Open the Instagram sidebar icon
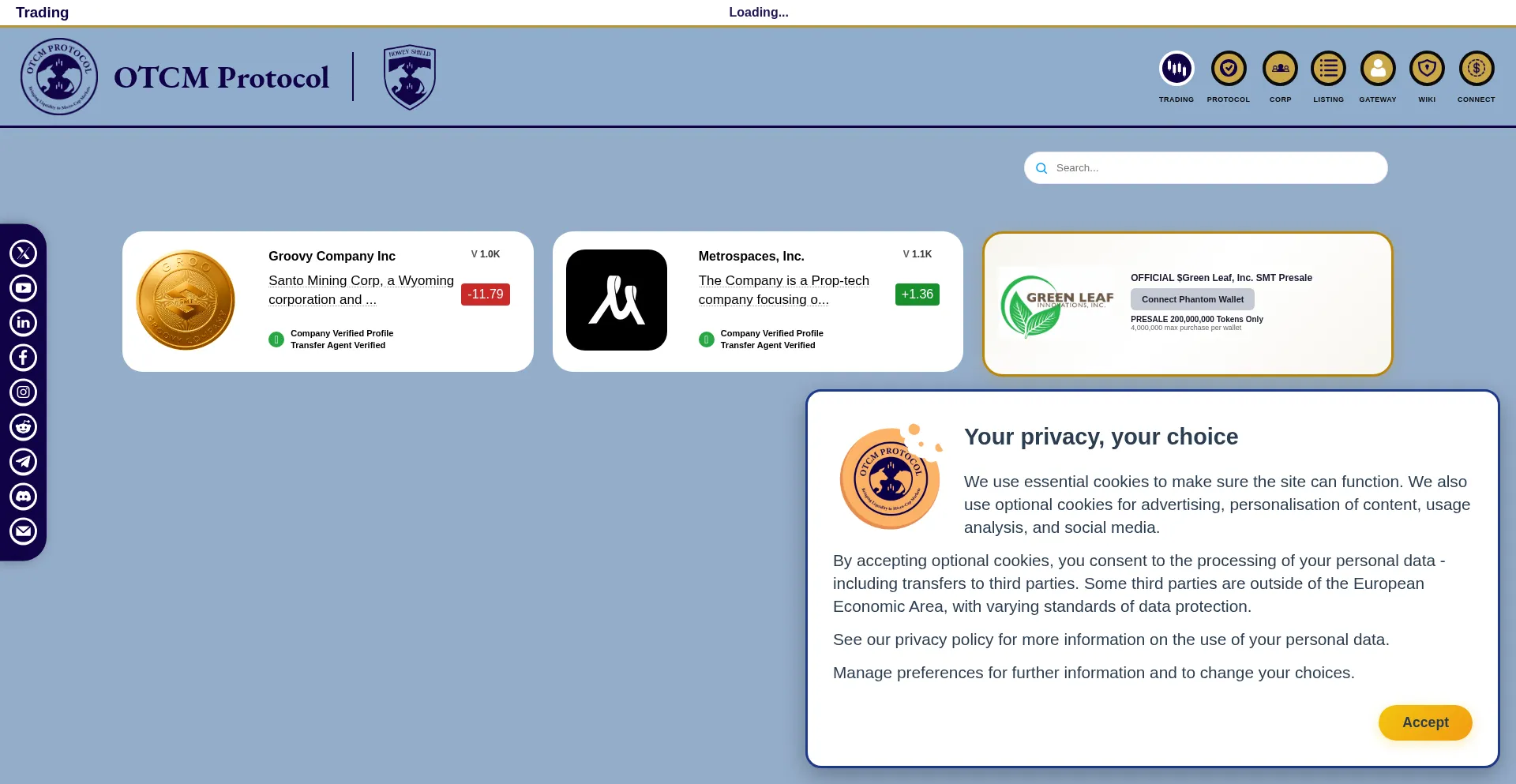The width and height of the screenshot is (1516, 784). point(24,392)
